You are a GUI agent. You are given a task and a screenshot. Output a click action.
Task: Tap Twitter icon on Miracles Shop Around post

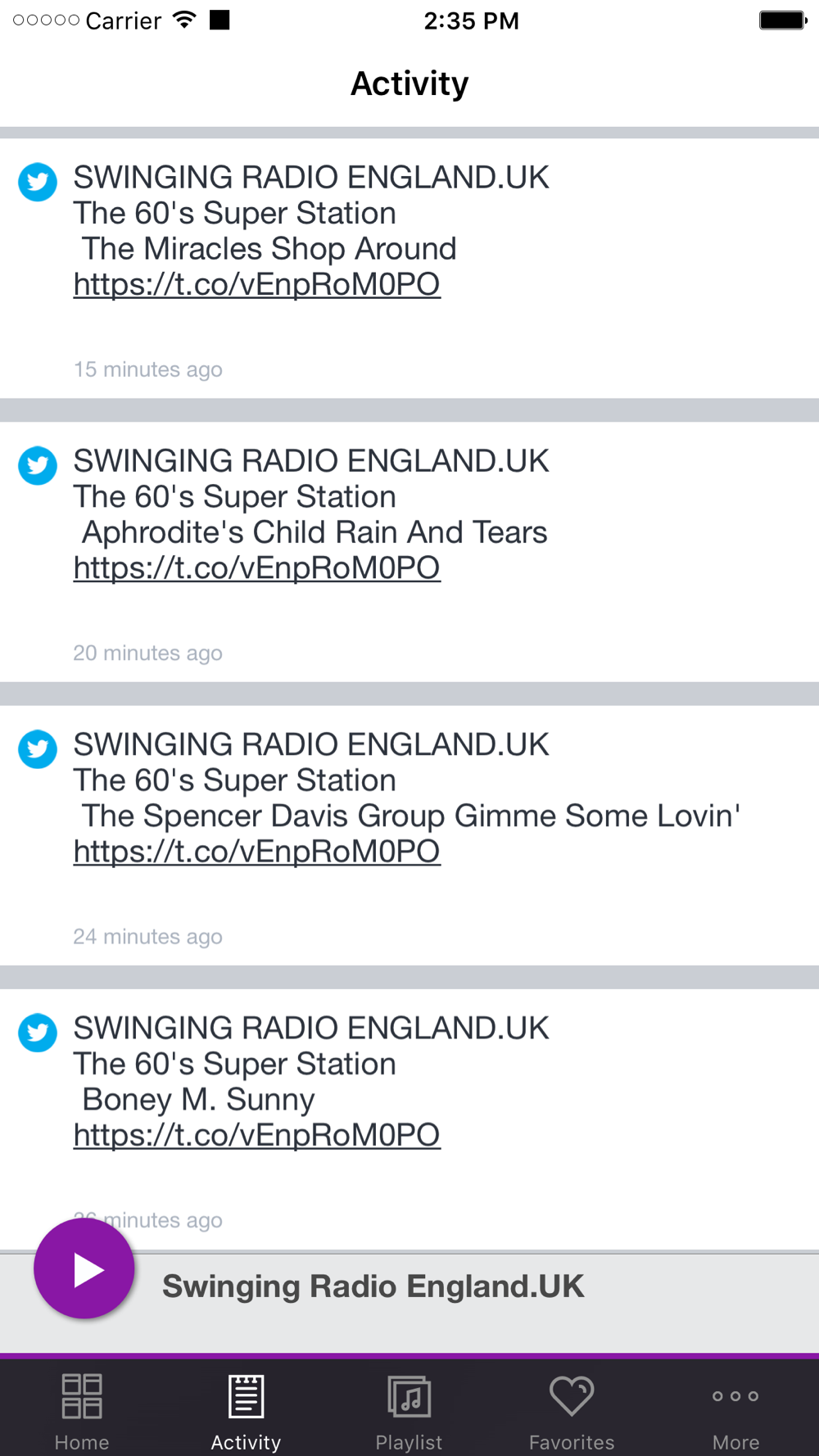point(38,182)
